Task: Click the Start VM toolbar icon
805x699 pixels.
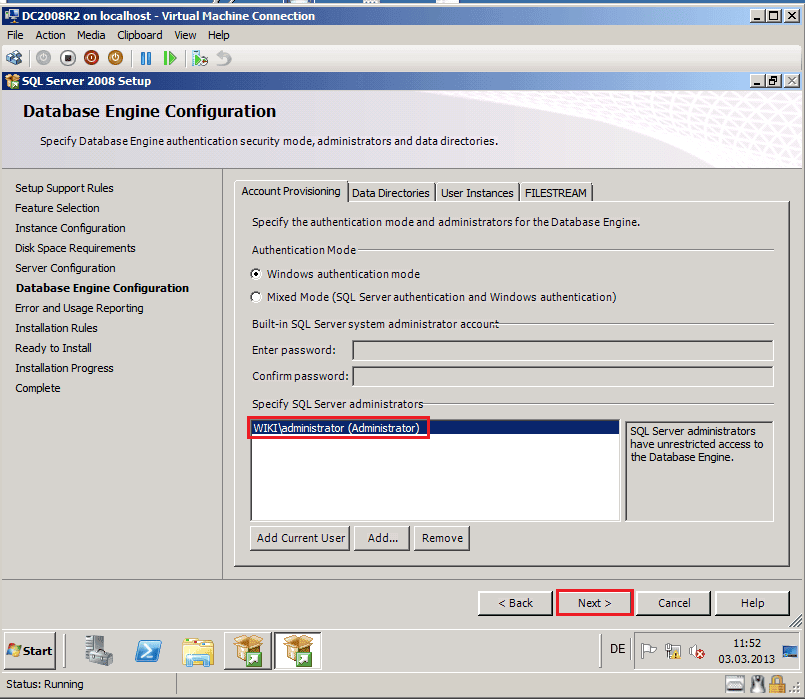Action: (43, 58)
